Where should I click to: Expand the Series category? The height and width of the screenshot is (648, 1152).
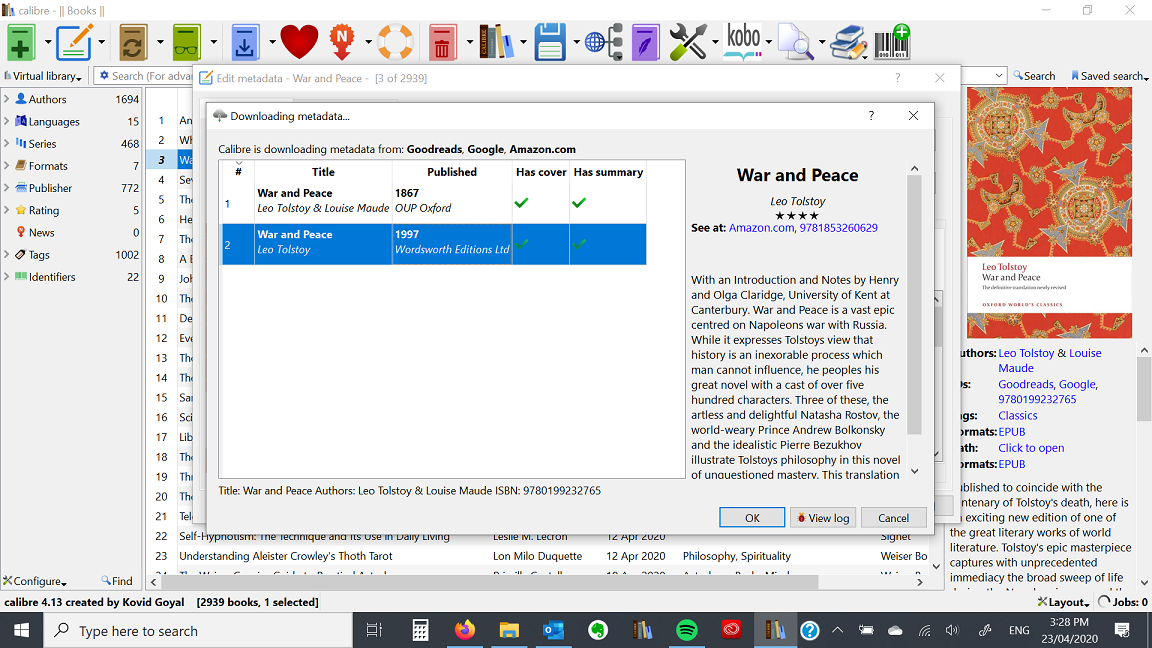click(7, 143)
